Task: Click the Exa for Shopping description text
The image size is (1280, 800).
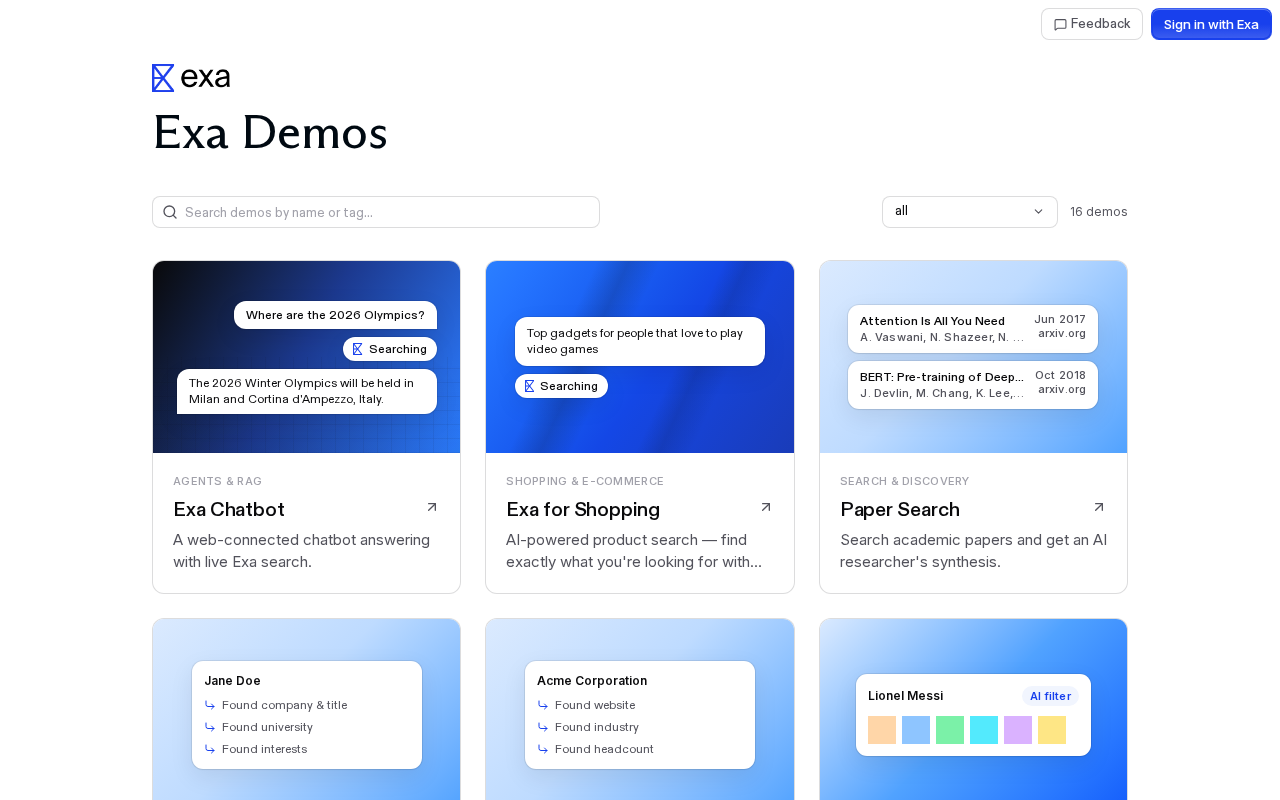Action: tap(634, 551)
